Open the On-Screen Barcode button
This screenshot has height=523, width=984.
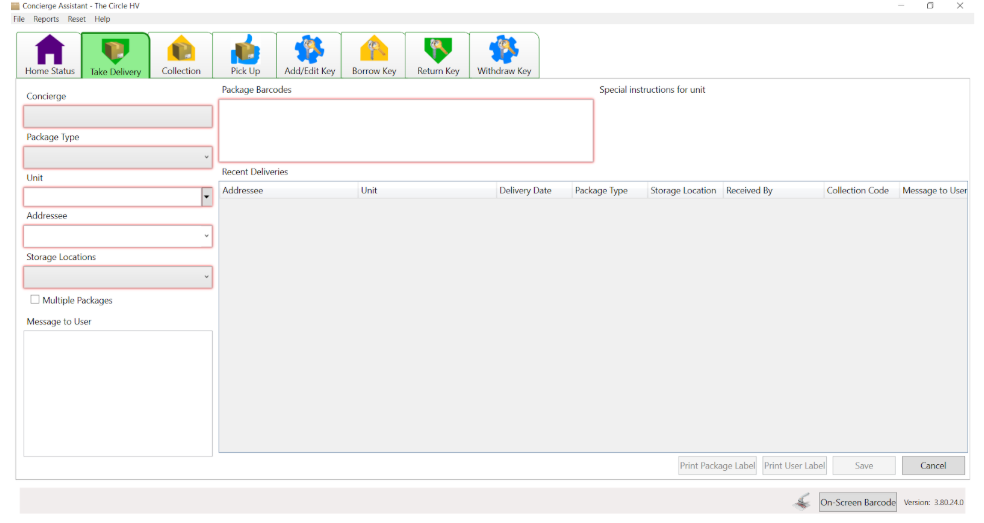pos(858,502)
